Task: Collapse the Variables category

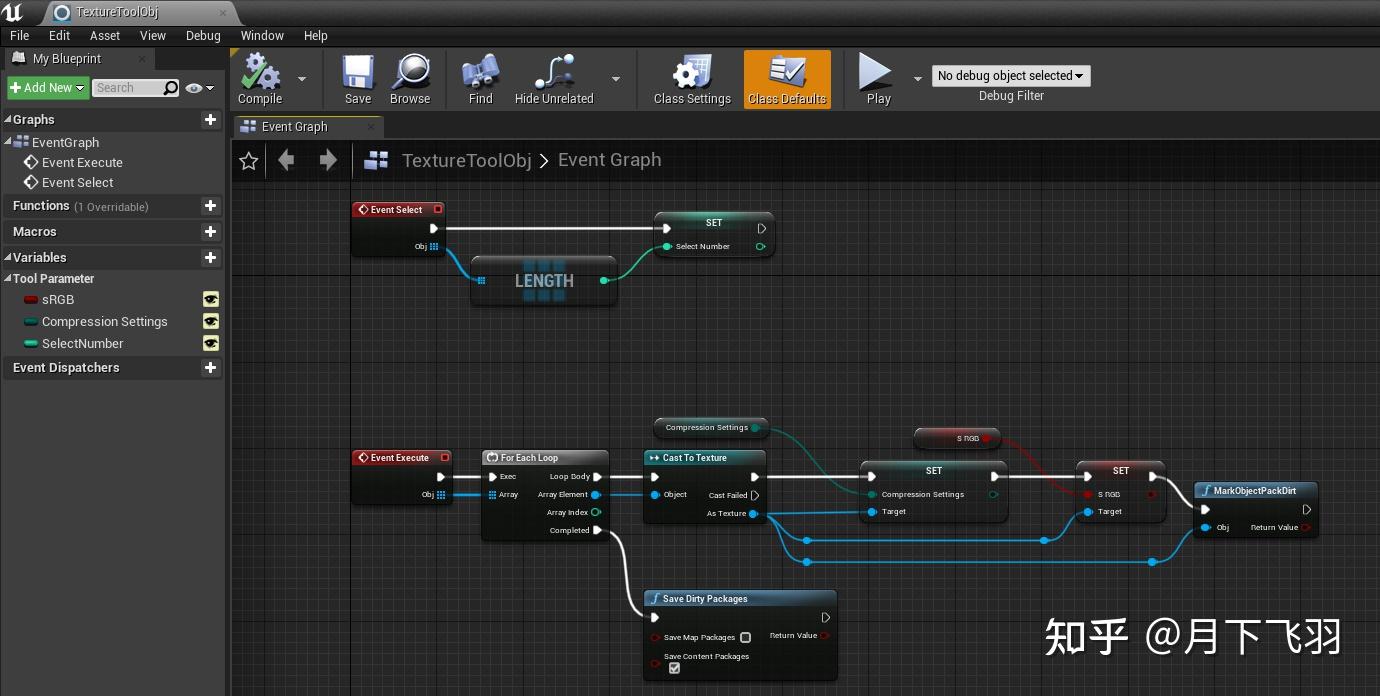Action: pyautogui.click(x=8, y=257)
